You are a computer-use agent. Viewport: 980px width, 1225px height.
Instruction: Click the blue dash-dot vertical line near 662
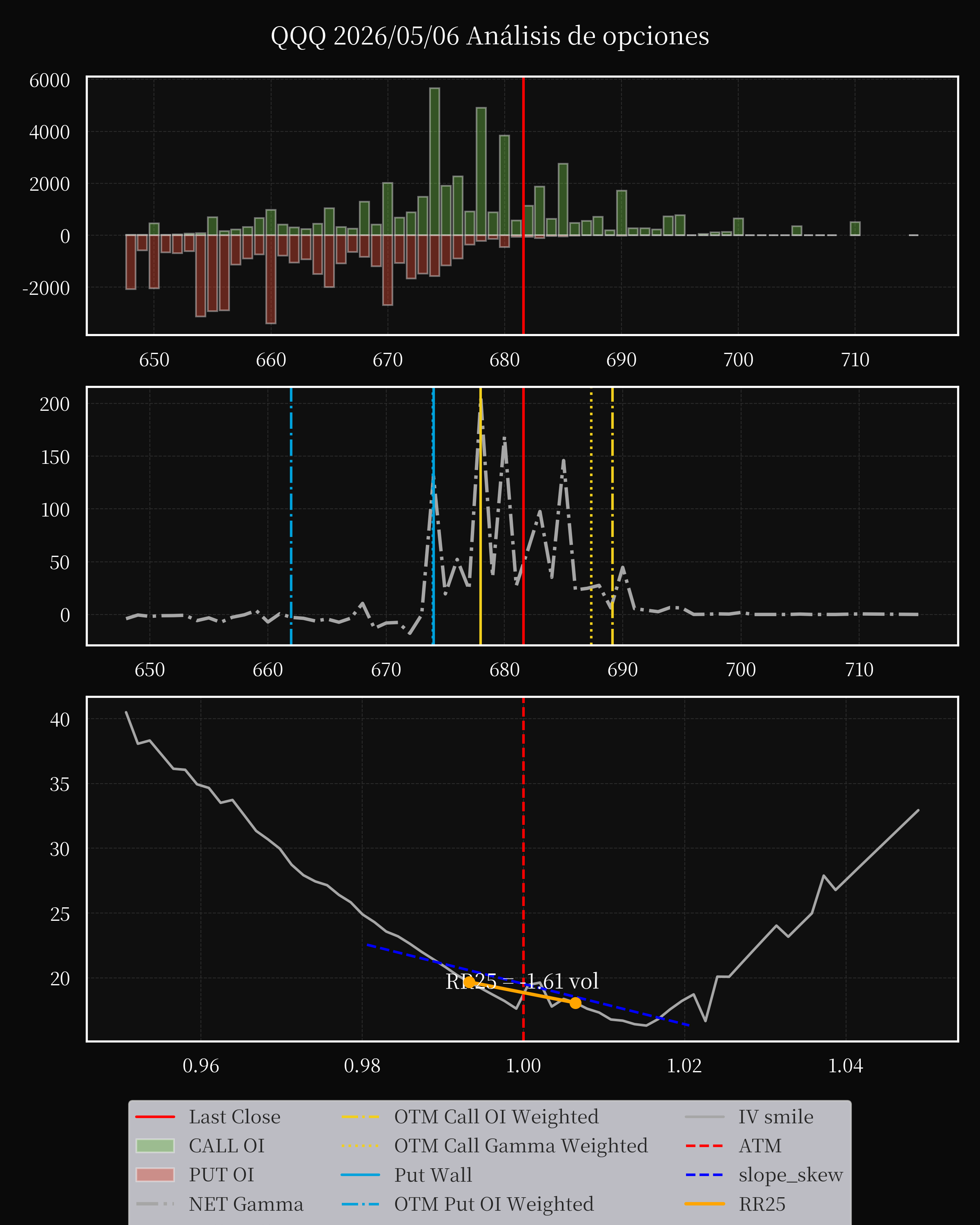[x=291, y=516]
